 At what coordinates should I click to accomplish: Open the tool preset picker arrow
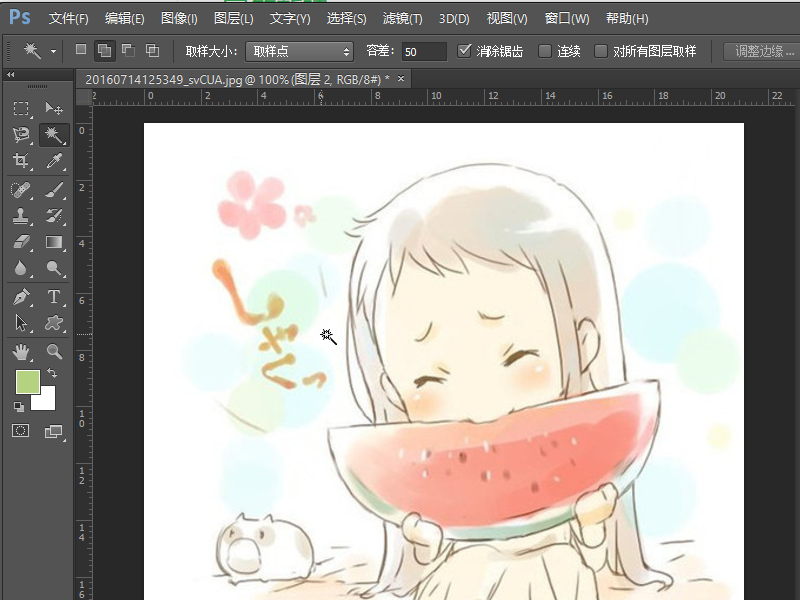coord(53,52)
